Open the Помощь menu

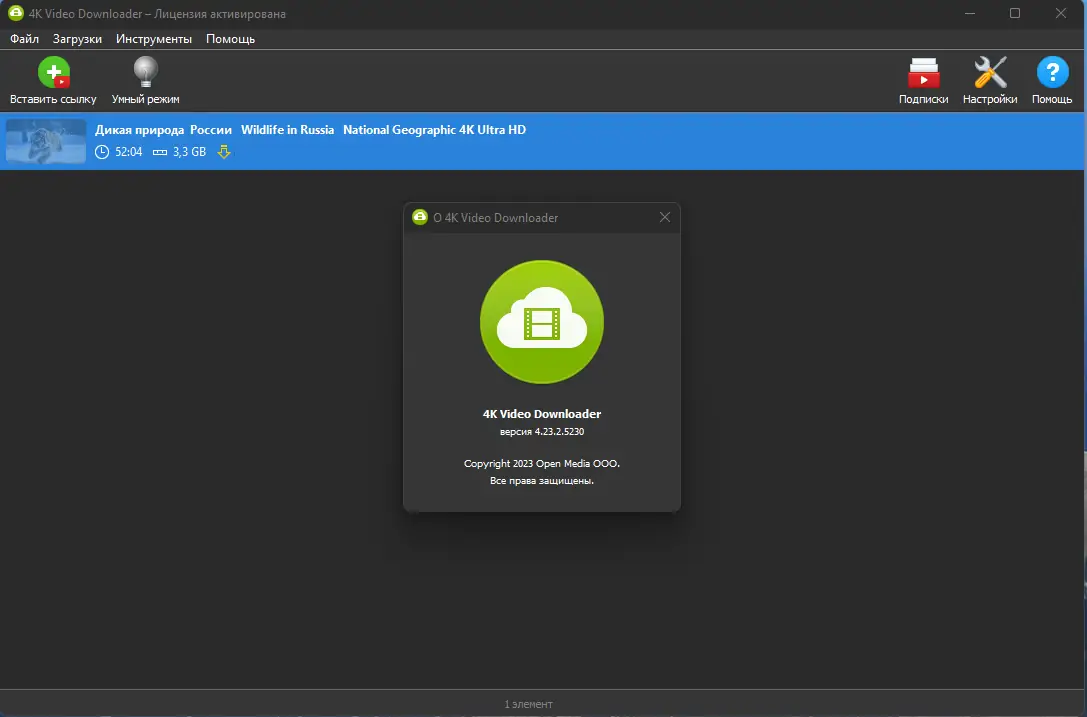pyautogui.click(x=228, y=38)
